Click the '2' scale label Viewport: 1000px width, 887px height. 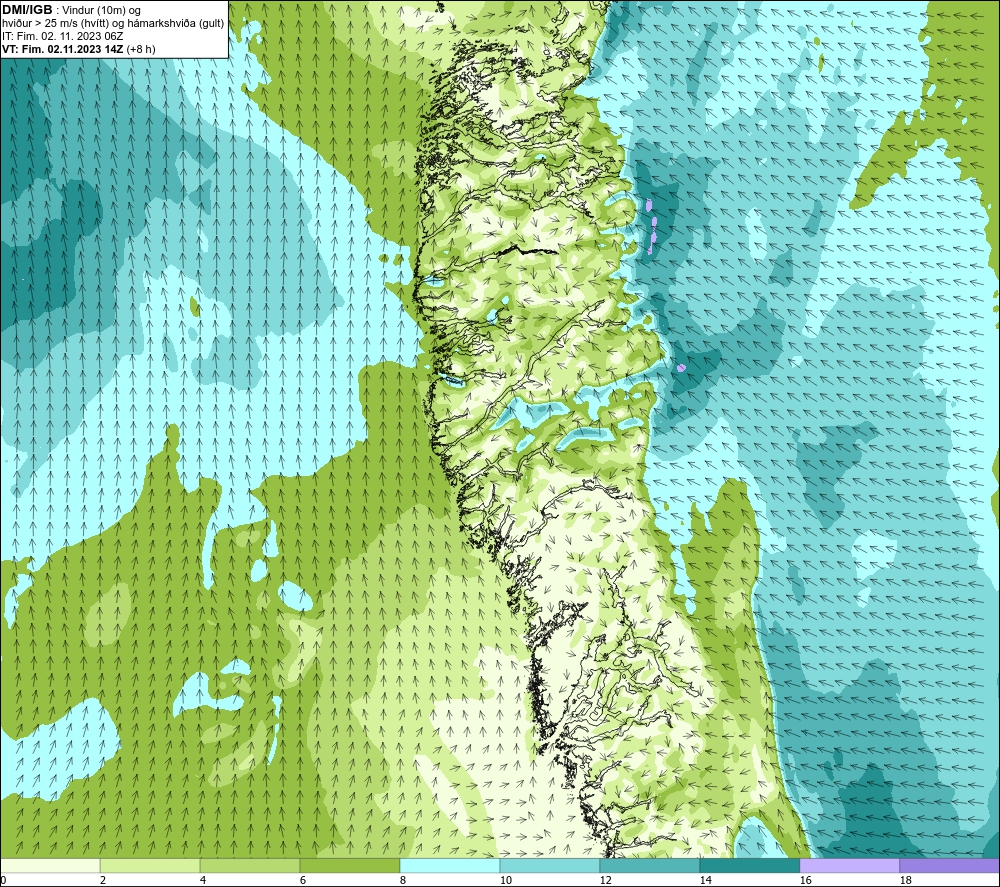103,881
